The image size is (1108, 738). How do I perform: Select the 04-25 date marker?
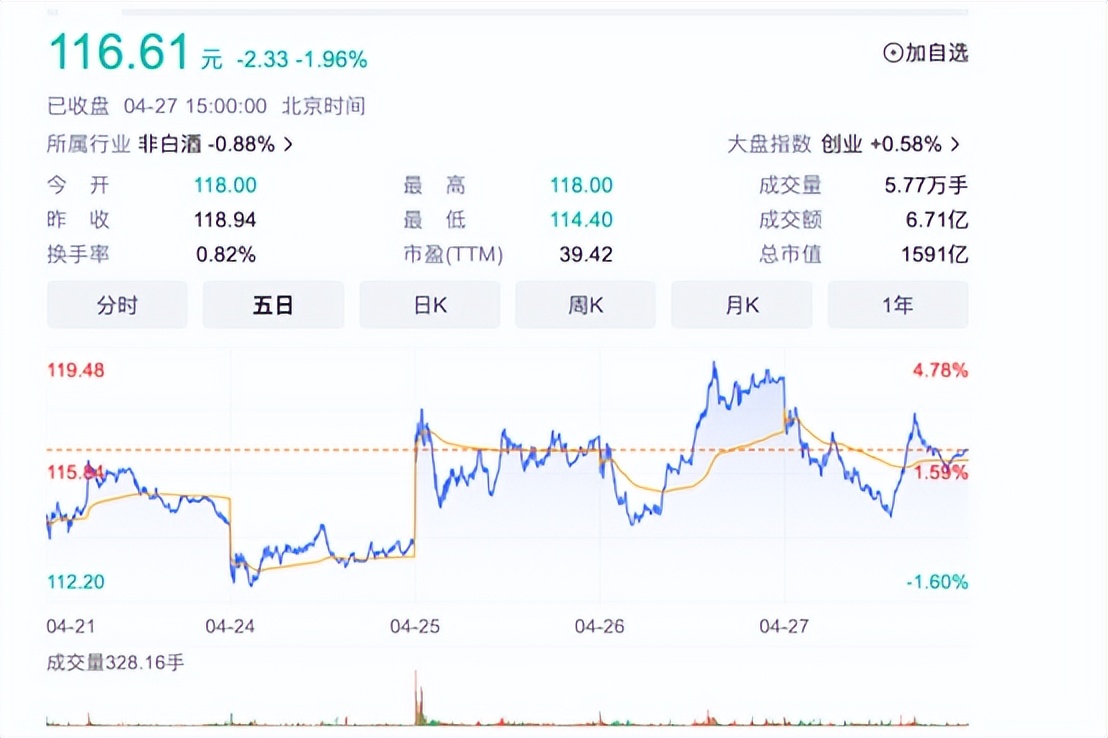[415, 626]
